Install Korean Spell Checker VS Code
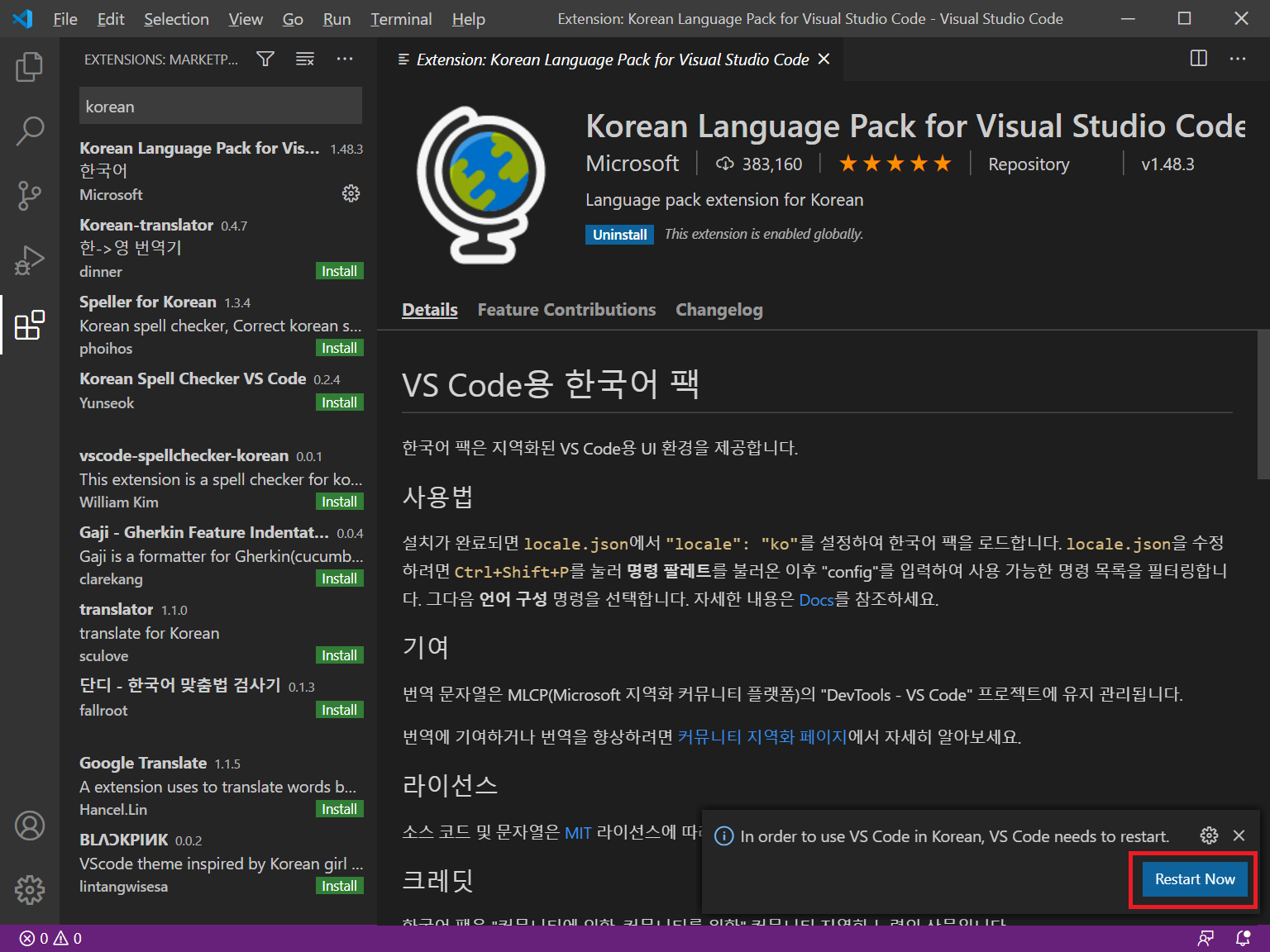Viewport: 1270px width, 952px height. 339,402
